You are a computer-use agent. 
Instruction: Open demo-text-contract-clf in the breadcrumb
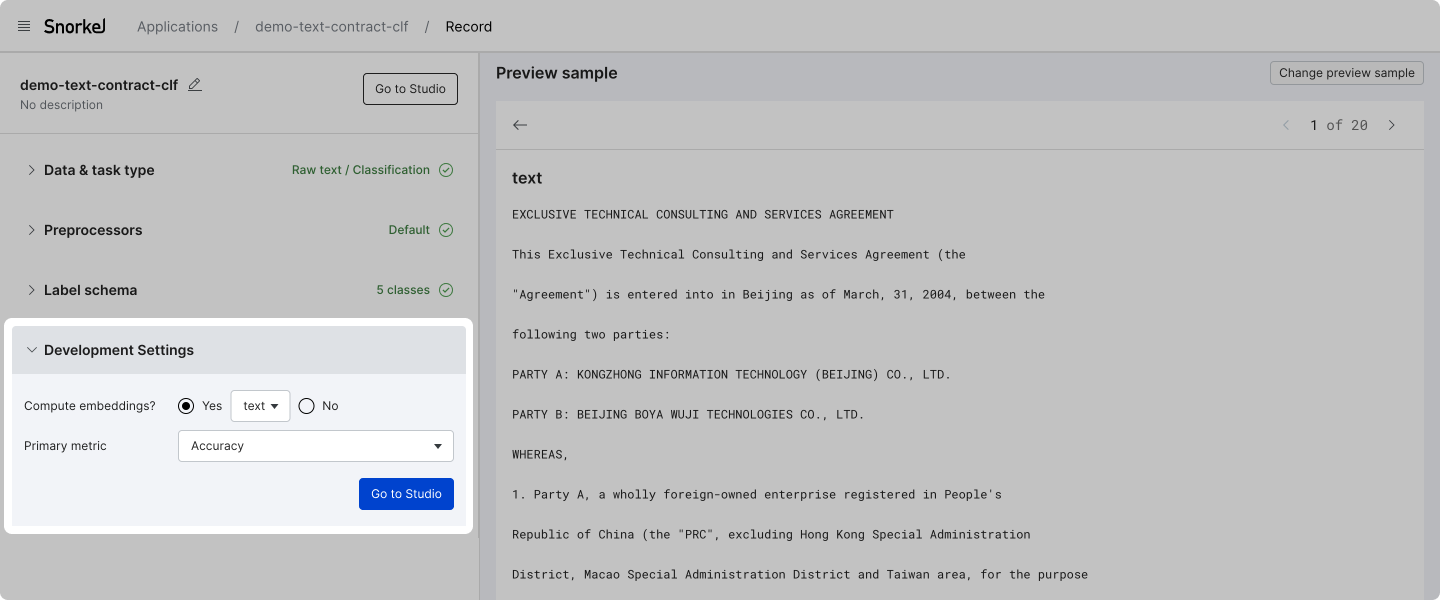(332, 27)
